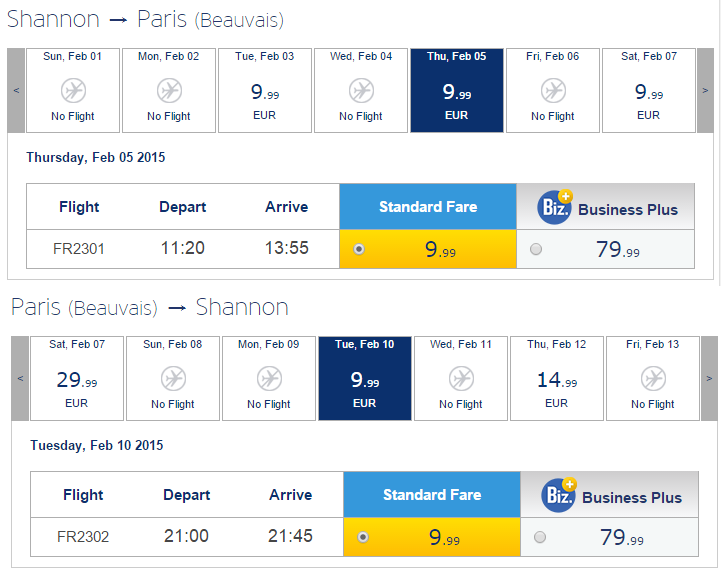The image size is (721, 568).
Task: Pick Sat, Feb 07 return 29.99 EUR date
Action: 77,379
